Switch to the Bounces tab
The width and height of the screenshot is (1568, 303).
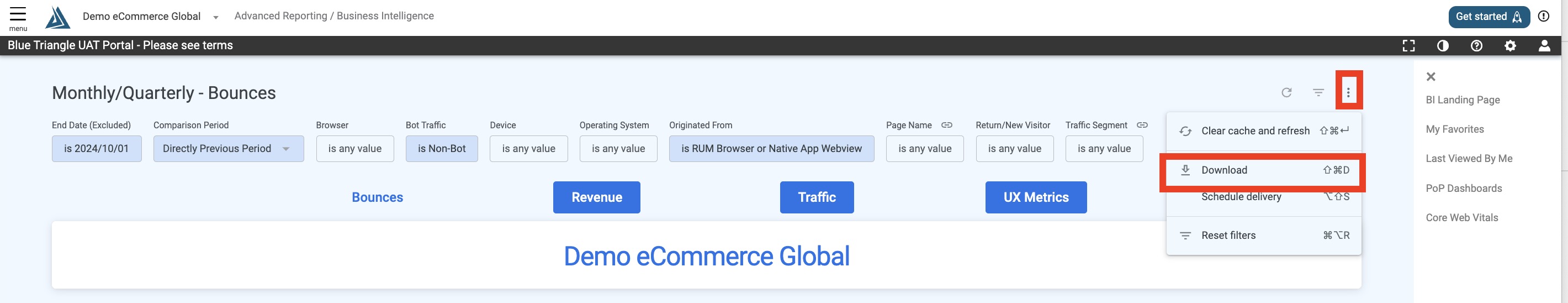click(378, 197)
